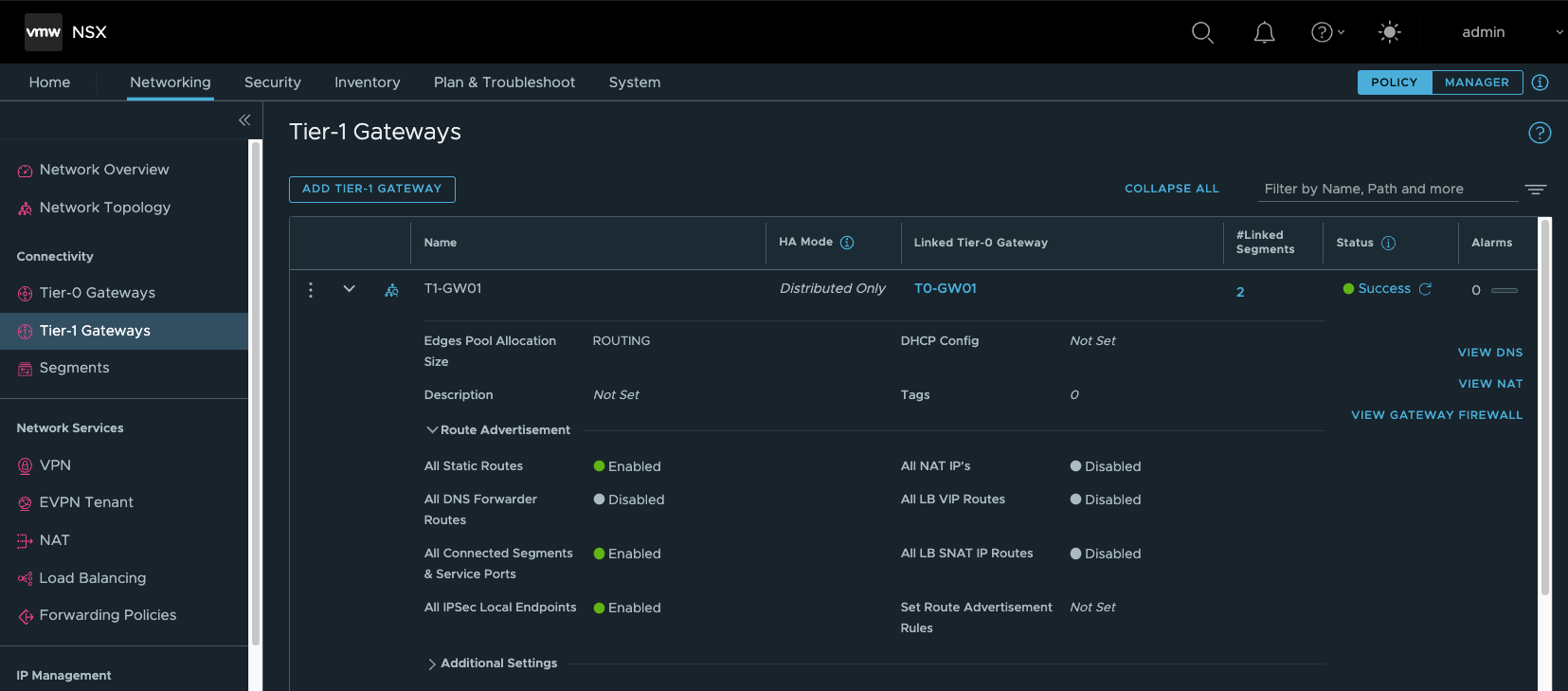Screen dimensions: 1568x691
Task: Open notifications bell icon
Action: 1264,32
